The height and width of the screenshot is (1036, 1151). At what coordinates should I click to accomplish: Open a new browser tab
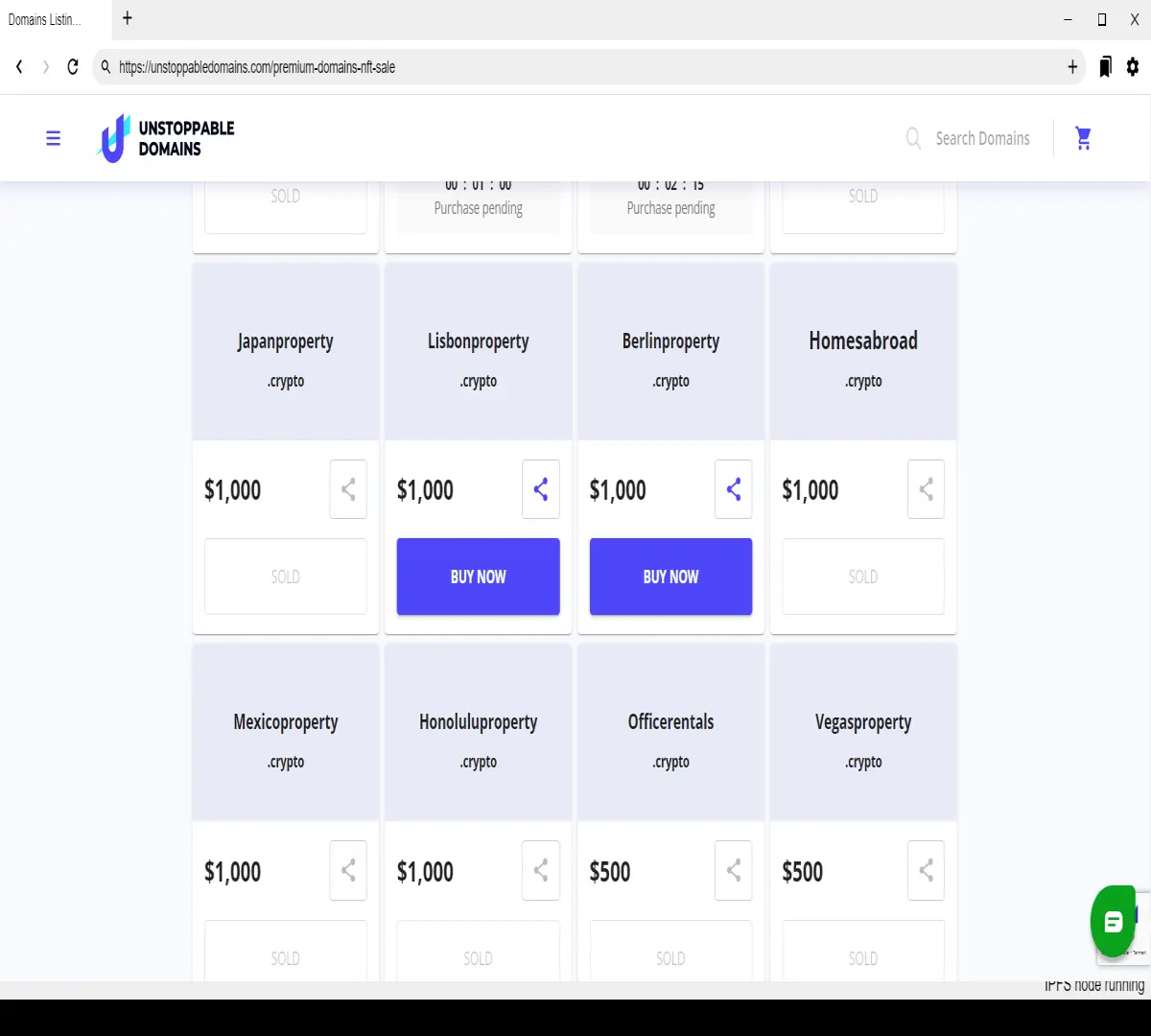click(x=128, y=18)
